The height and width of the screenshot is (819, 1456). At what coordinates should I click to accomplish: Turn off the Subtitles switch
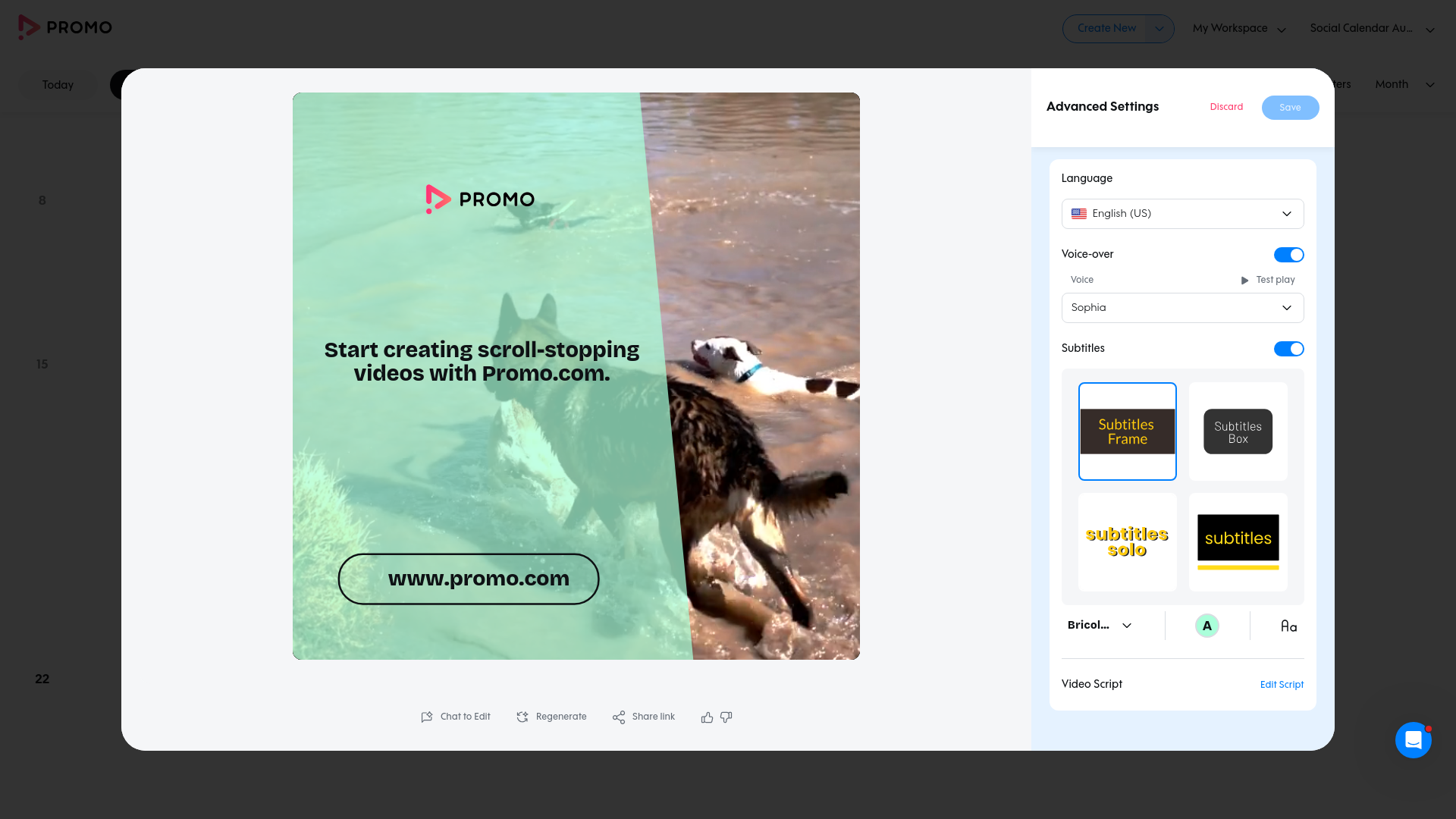click(1288, 349)
